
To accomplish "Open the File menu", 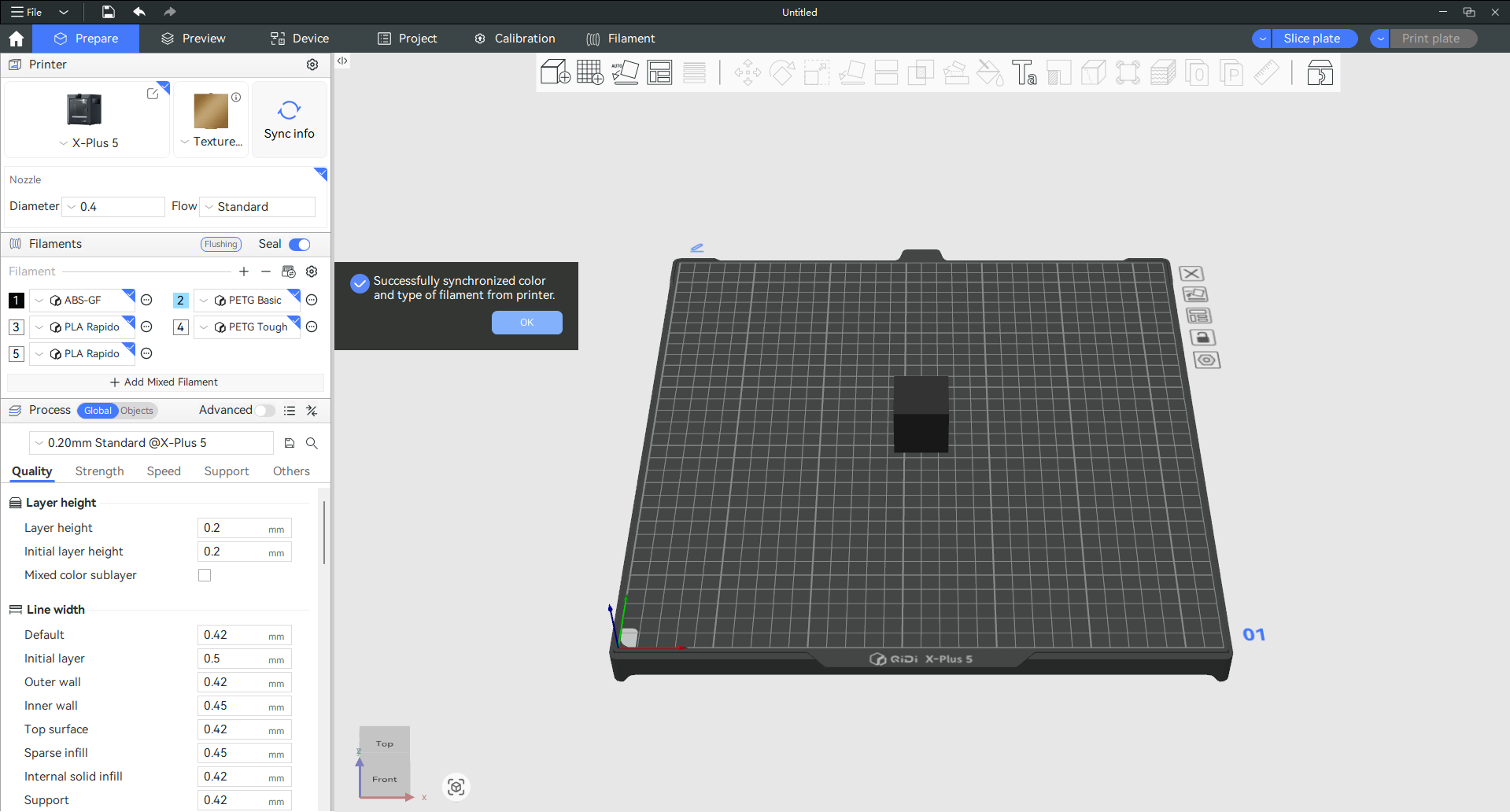I will [x=27, y=12].
